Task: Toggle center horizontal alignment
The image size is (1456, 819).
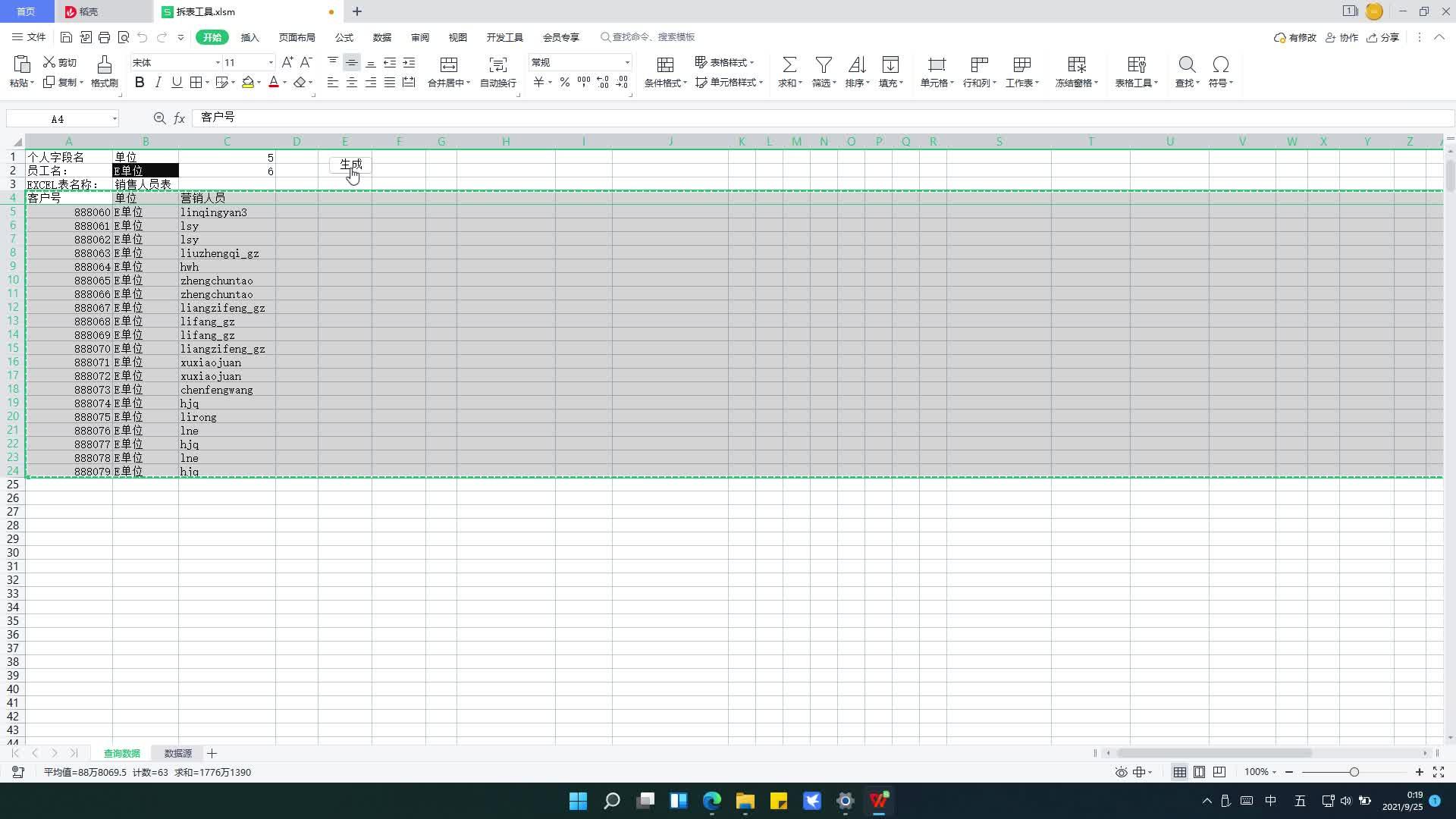Action: point(352,82)
